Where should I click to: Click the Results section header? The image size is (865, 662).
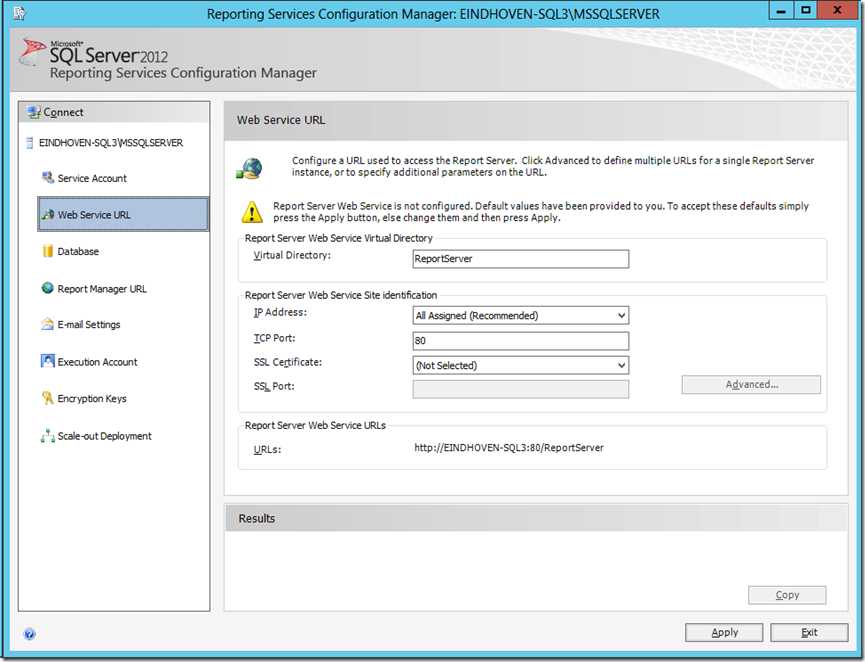pos(536,518)
